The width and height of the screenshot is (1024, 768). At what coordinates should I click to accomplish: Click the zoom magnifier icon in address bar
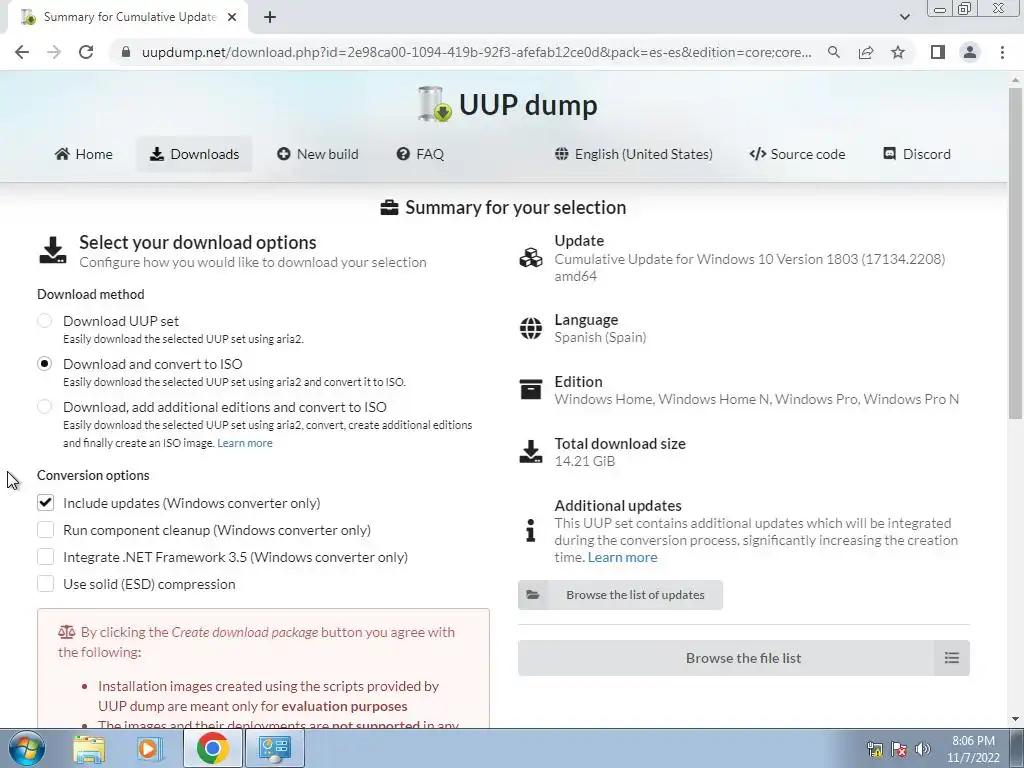(834, 52)
